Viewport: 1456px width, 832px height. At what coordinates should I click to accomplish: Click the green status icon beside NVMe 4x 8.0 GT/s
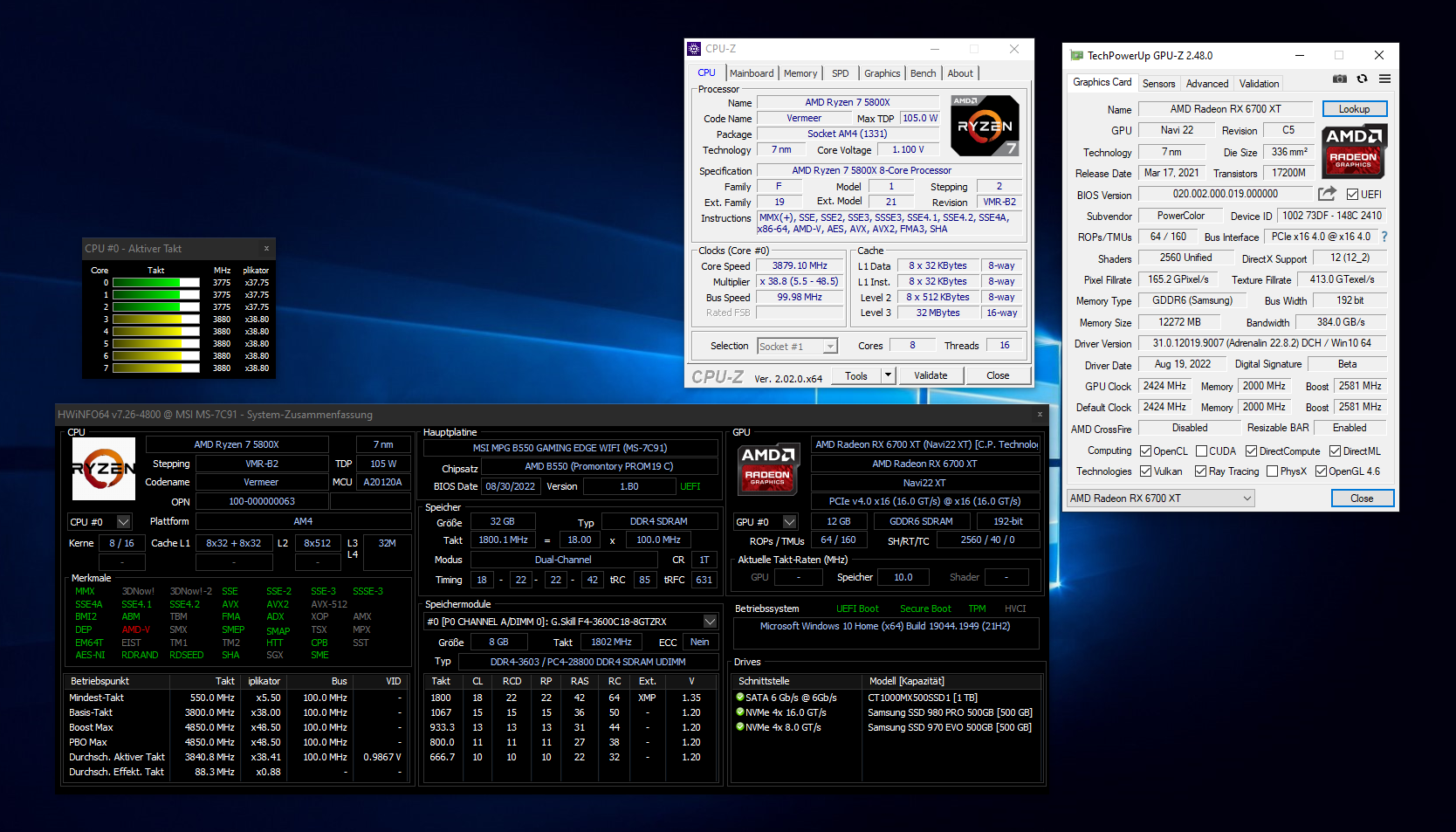[x=740, y=727]
